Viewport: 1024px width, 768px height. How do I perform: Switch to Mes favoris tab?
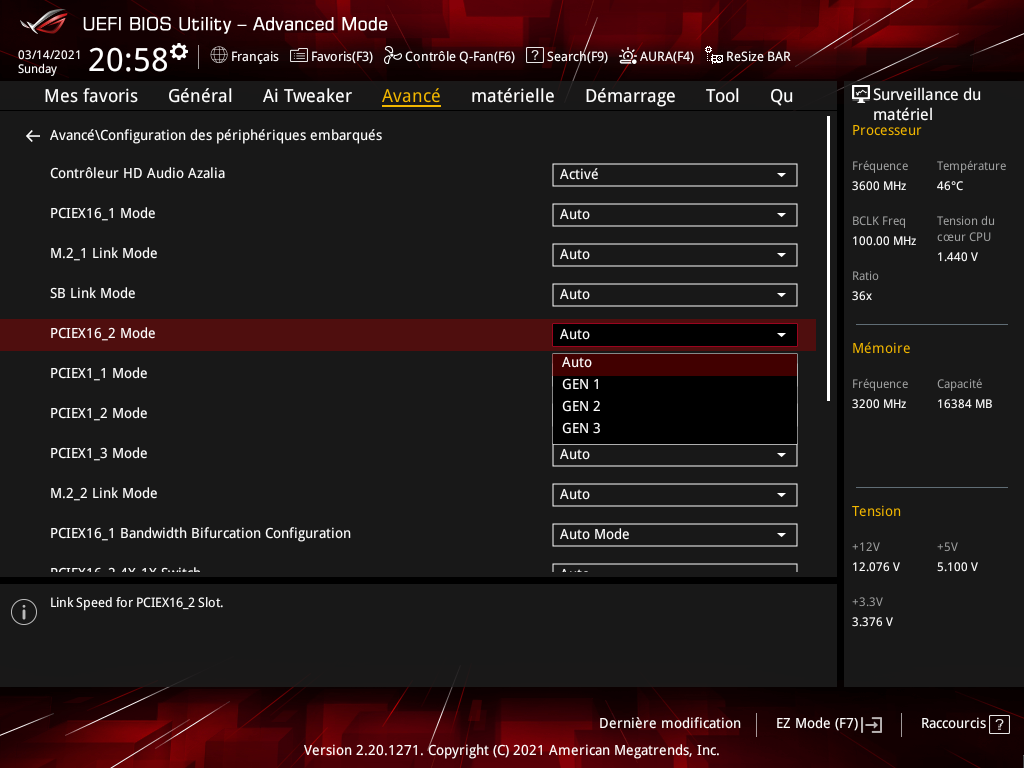(91, 96)
